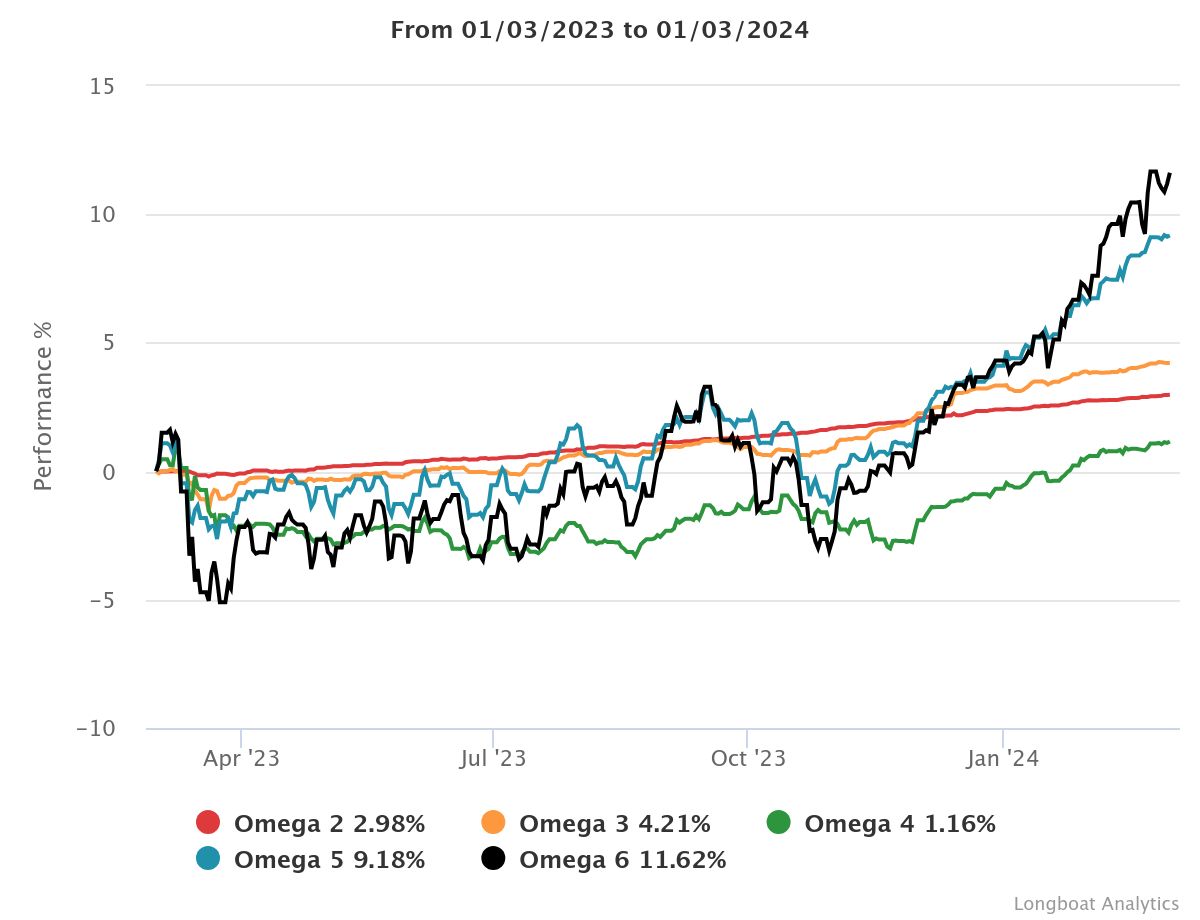This screenshot has width=1200, height=920.
Task: Click the orange Omega 3 legend marker
Action: pyautogui.click(x=493, y=824)
